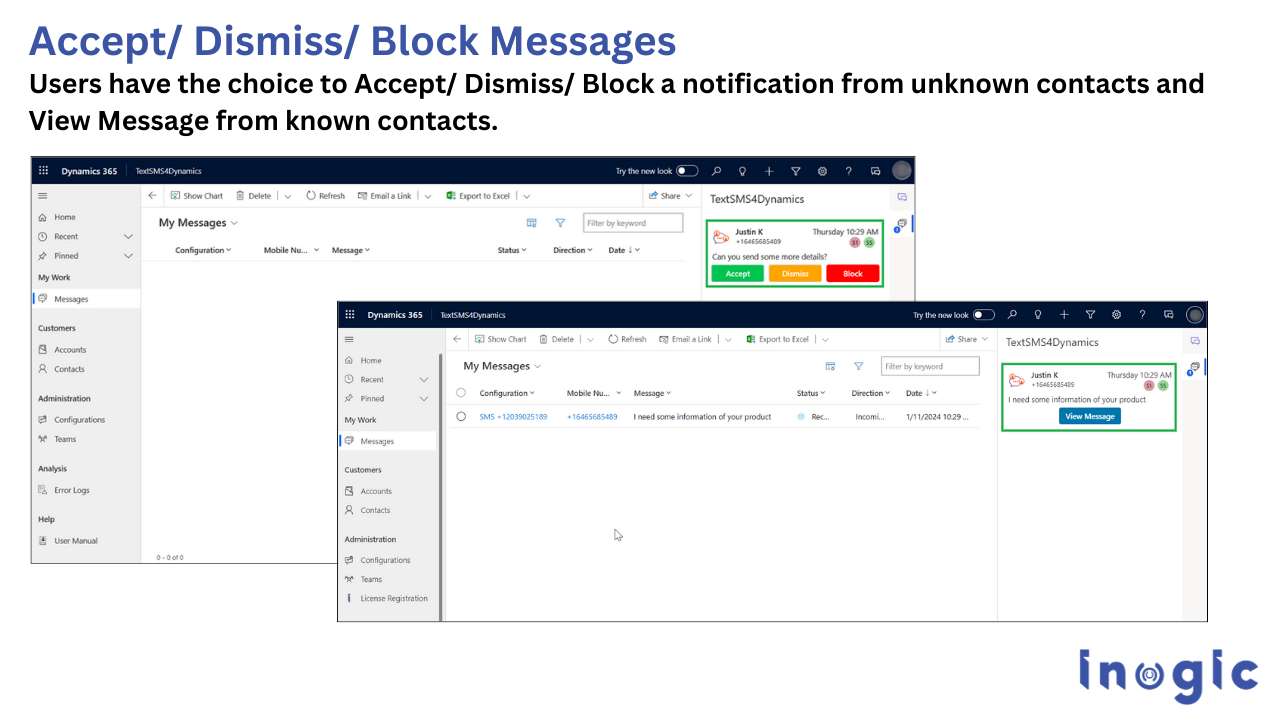Click Refresh in front window toolbar
The height and width of the screenshot is (720, 1280).
[x=627, y=339]
